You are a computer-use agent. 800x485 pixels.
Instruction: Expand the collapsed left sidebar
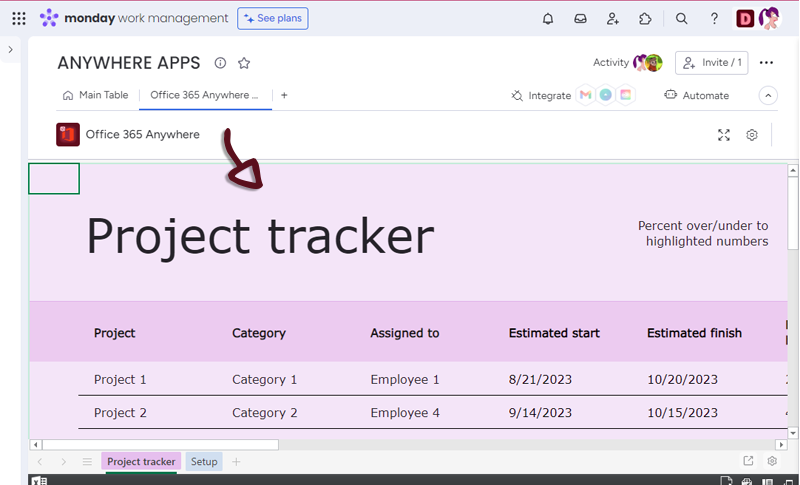[x=10, y=50]
